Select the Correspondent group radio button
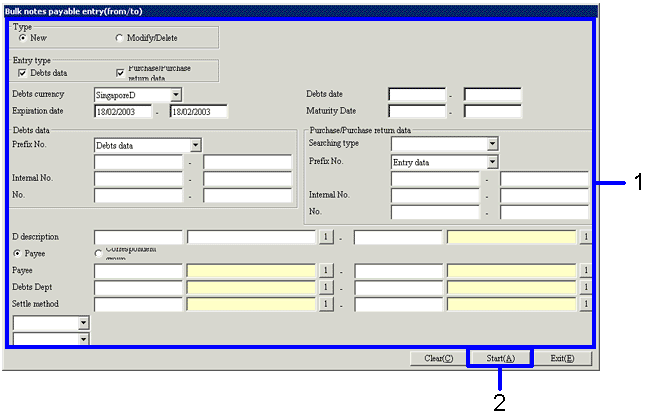656x420 pixels. (x=98, y=254)
